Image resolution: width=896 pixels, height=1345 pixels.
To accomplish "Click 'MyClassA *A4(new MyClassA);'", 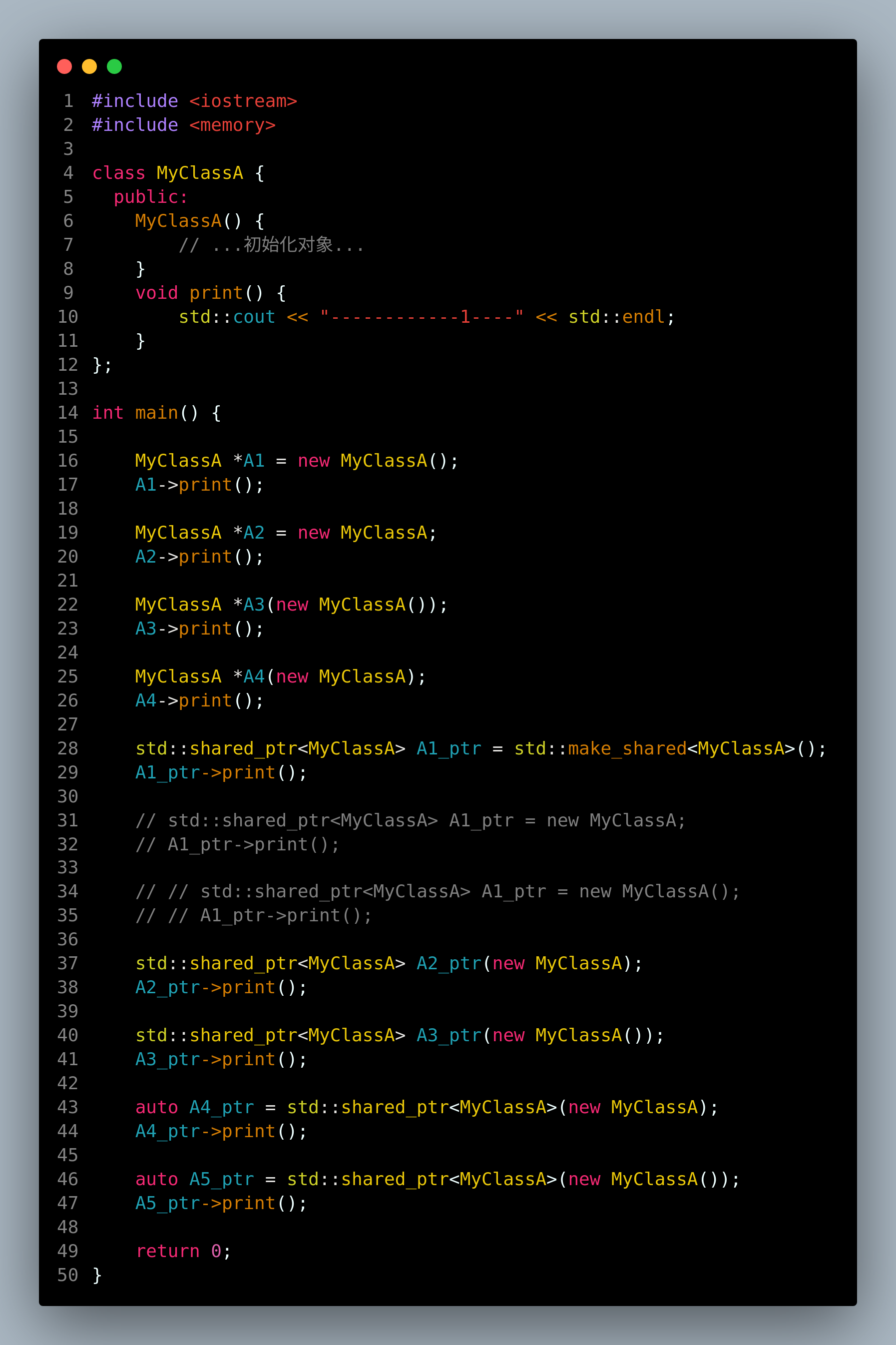I will (281, 677).
